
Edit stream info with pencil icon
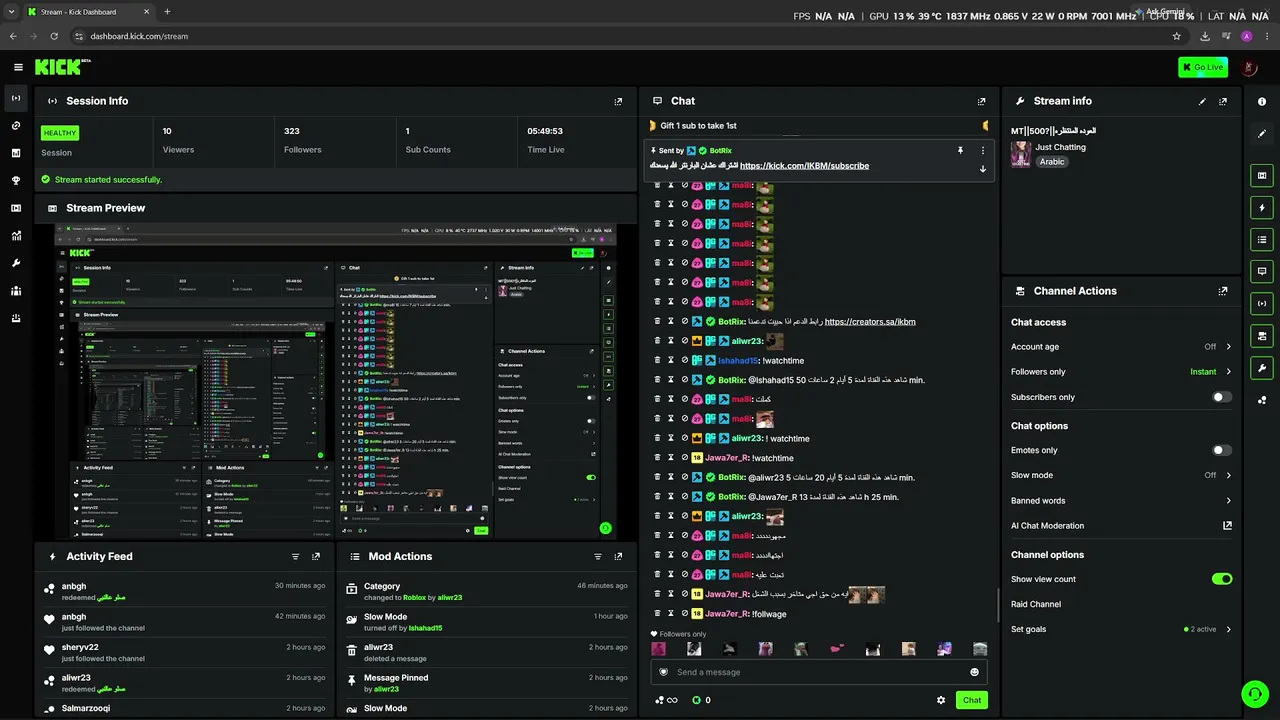(1202, 101)
